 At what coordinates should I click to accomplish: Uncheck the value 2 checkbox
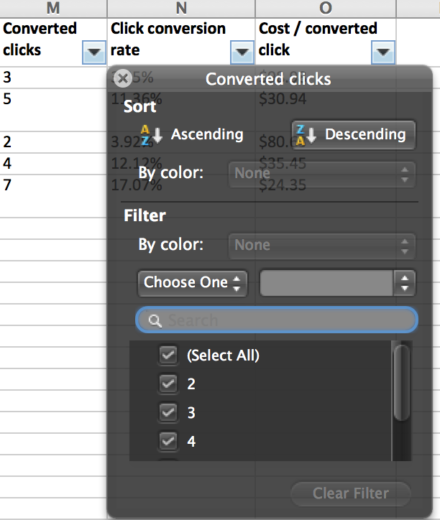tap(168, 384)
